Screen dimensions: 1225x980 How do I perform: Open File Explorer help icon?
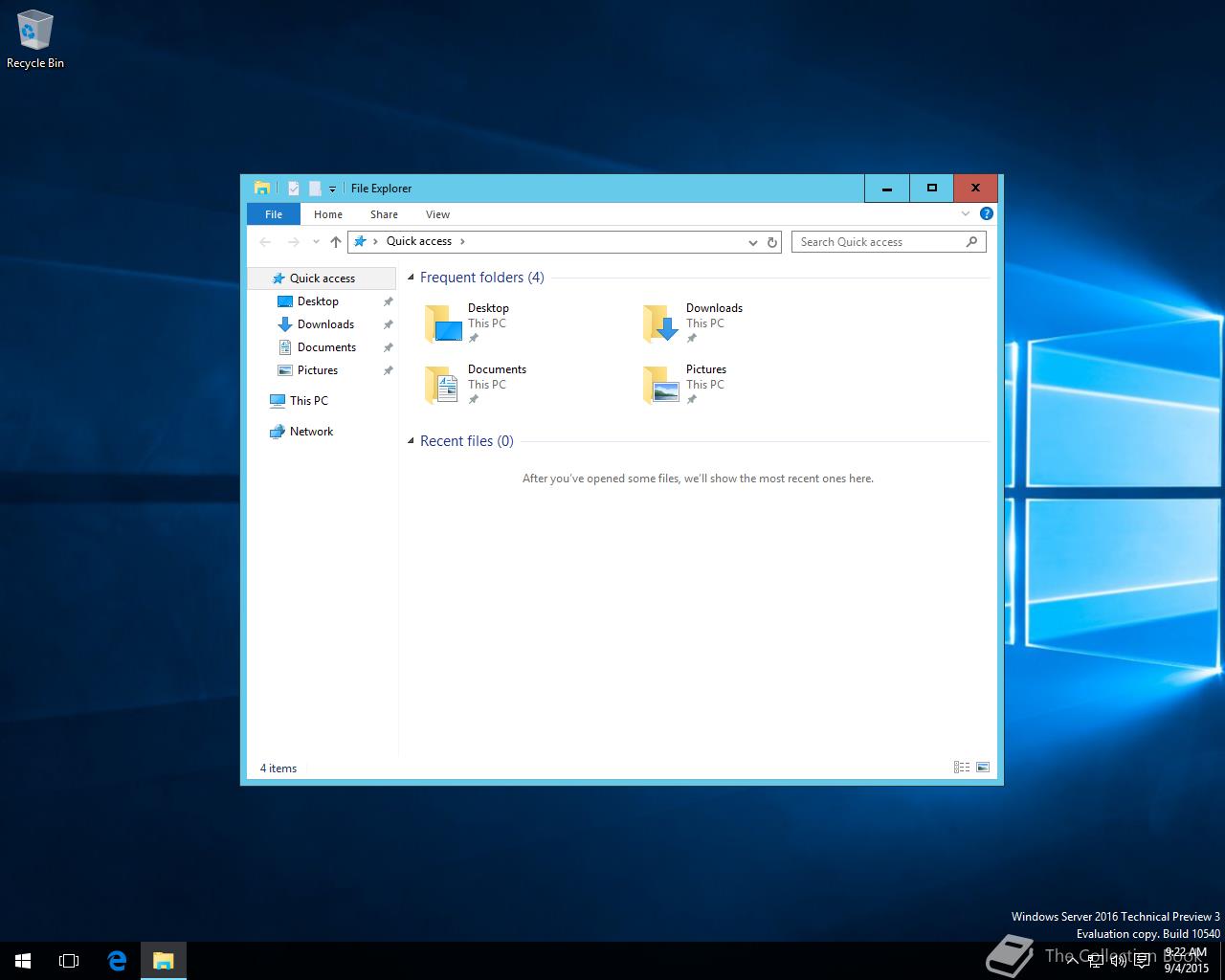coord(986,213)
